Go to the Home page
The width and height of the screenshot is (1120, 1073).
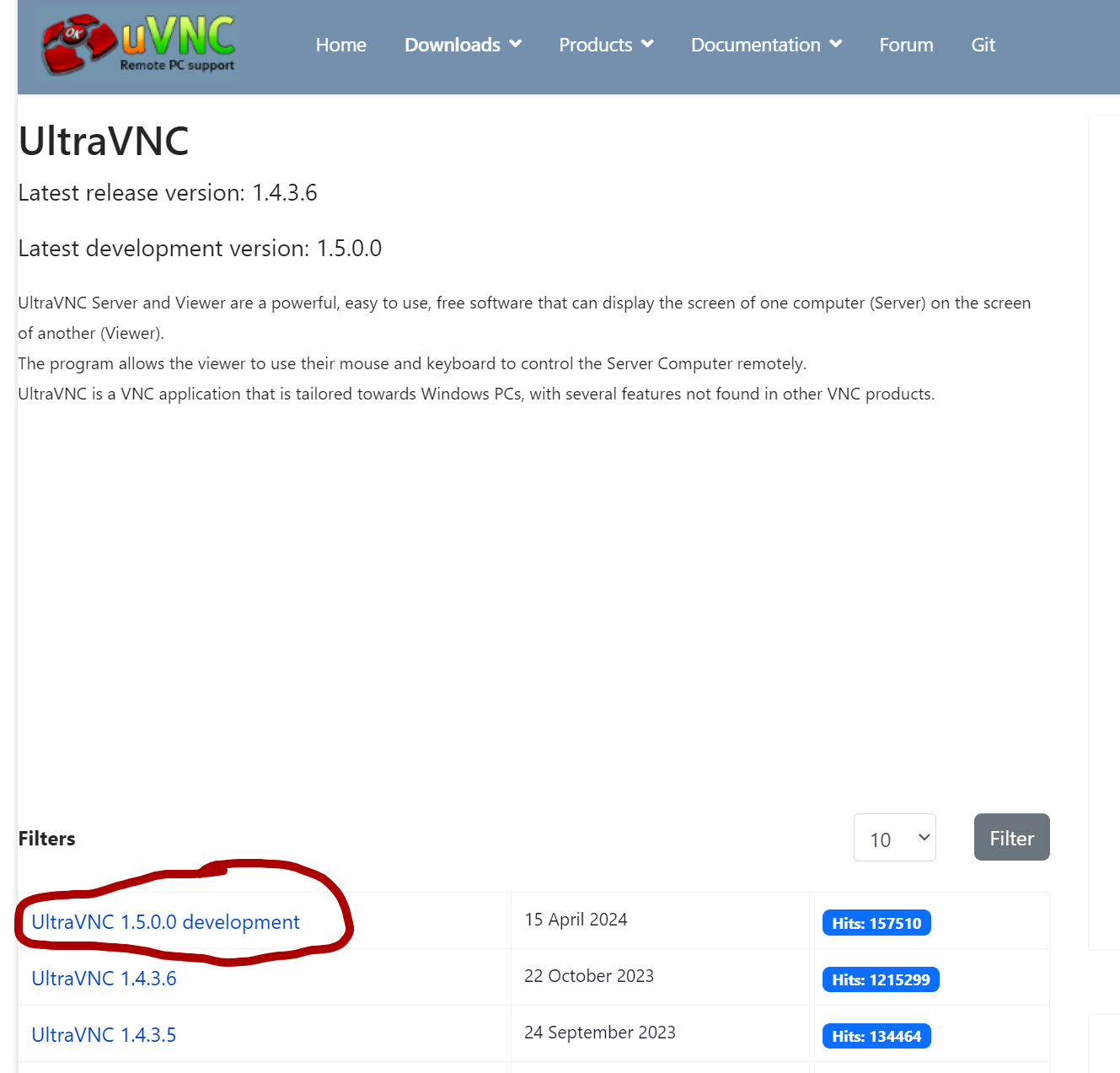(340, 45)
